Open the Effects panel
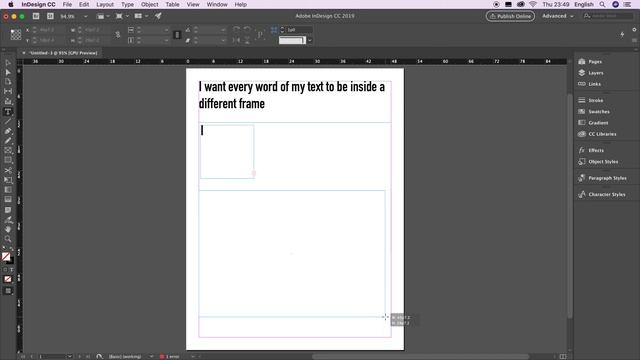 coord(591,151)
